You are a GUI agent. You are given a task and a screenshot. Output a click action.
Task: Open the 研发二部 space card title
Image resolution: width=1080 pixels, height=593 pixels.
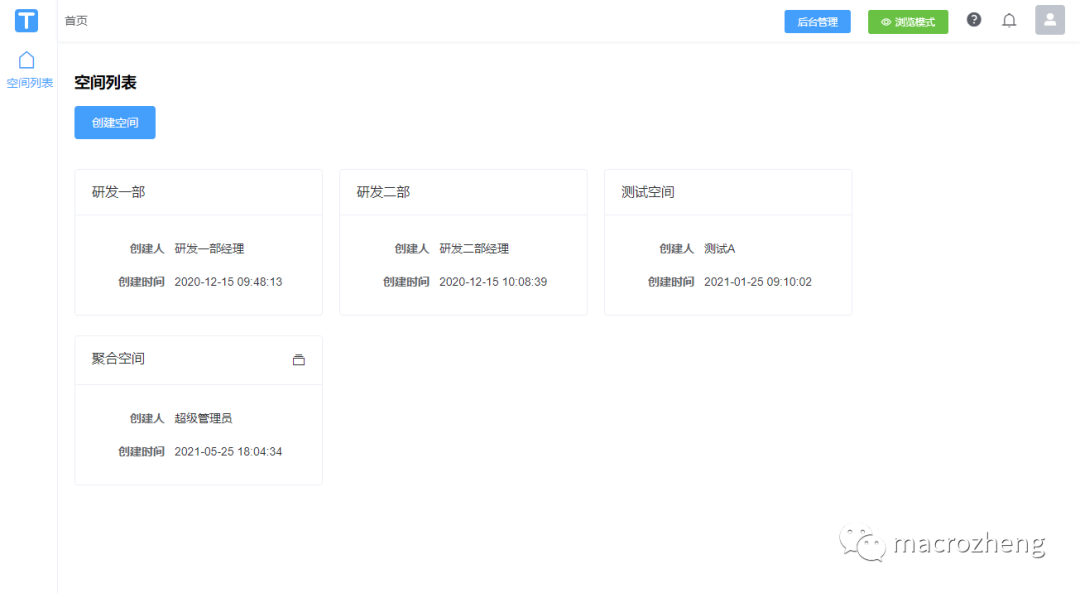[383, 192]
